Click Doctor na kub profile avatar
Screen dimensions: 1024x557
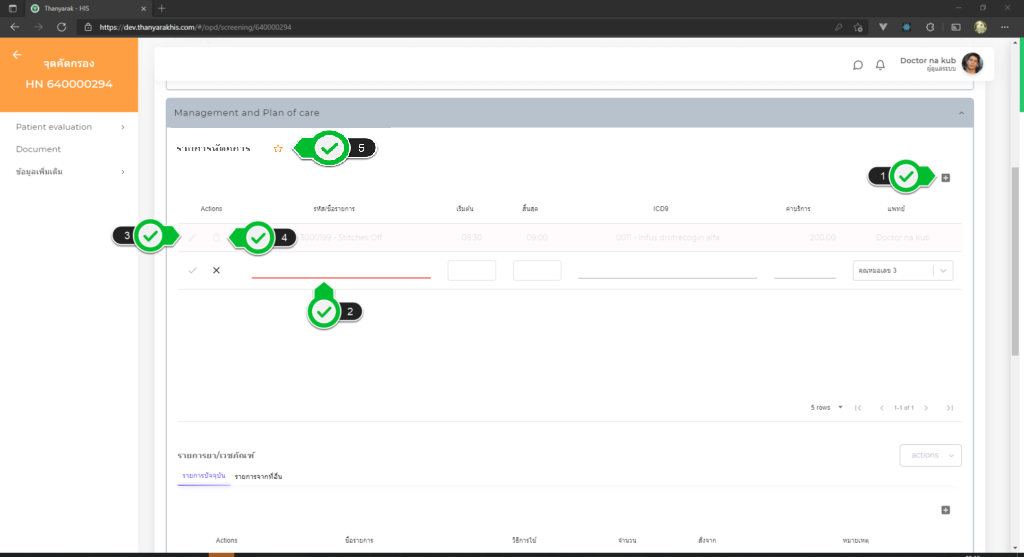pos(972,64)
